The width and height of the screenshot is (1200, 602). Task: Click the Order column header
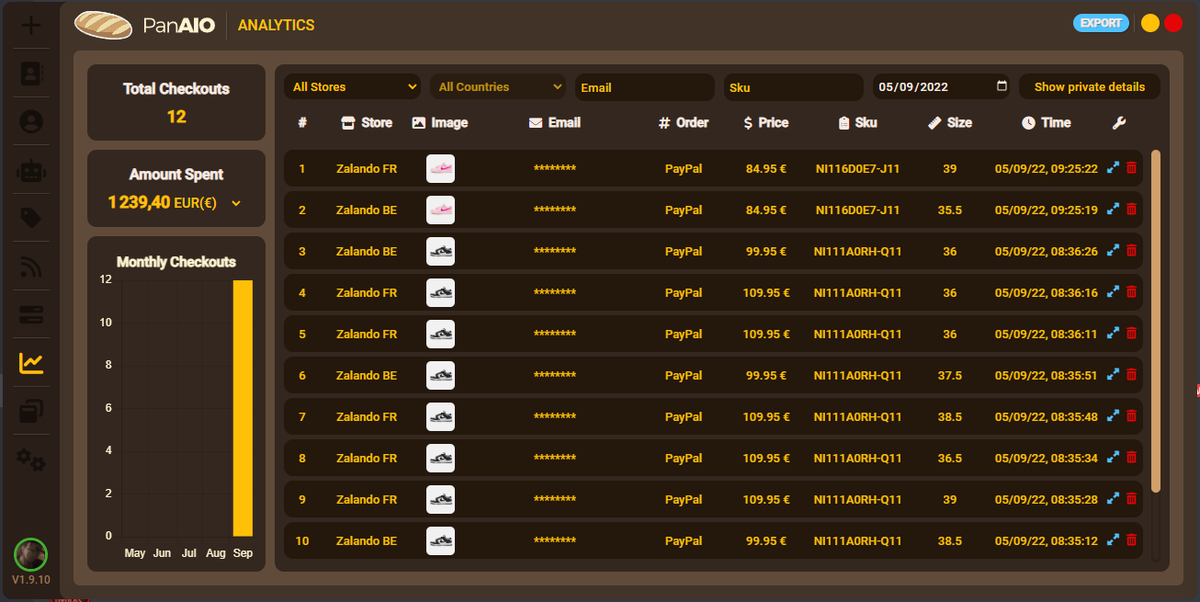point(684,123)
